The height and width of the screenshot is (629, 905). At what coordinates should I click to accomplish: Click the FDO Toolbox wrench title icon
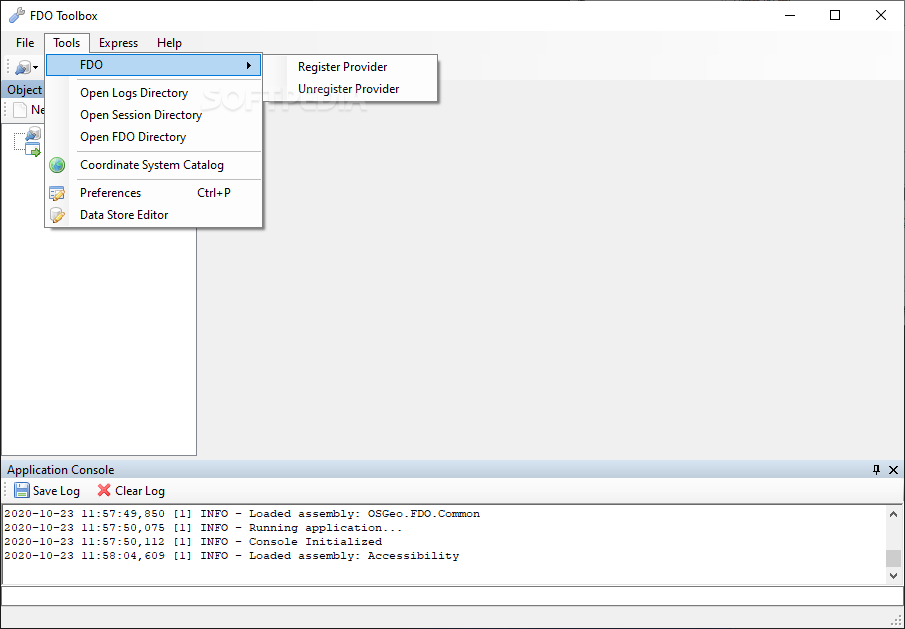point(17,15)
